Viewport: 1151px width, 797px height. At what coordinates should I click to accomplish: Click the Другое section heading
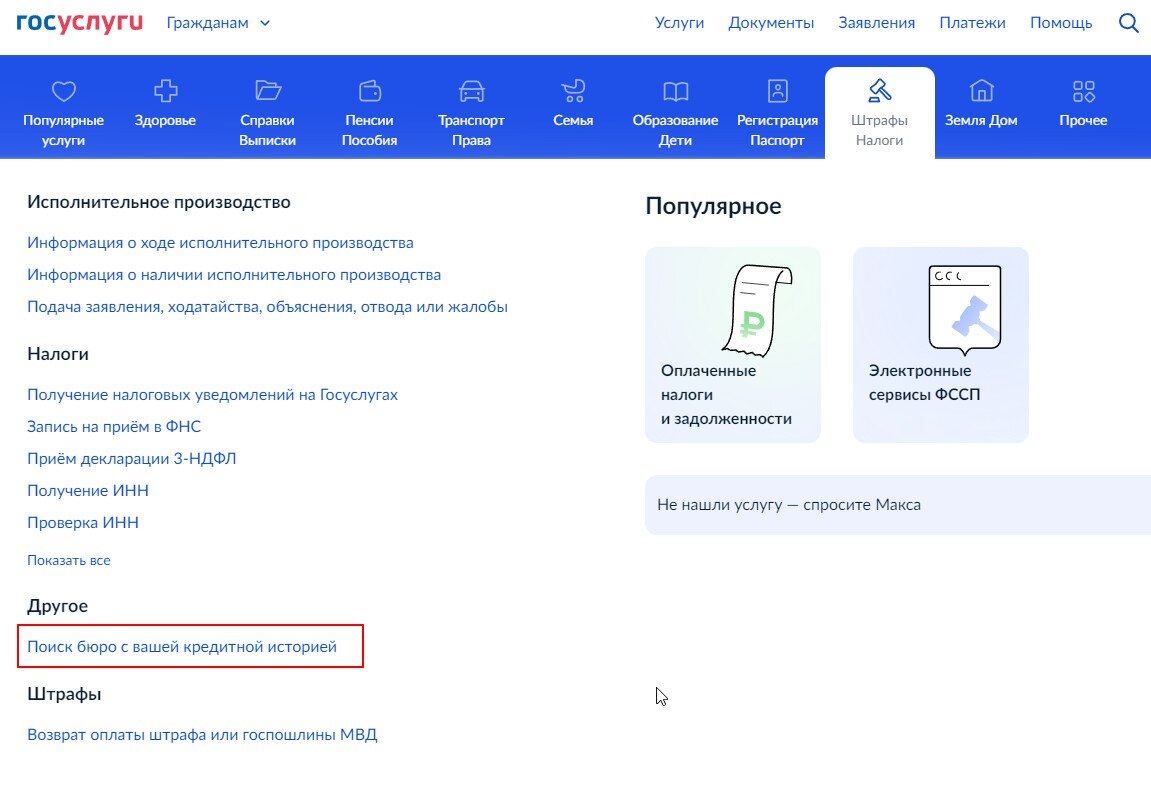pyautogui.click(x=57, y=606)
